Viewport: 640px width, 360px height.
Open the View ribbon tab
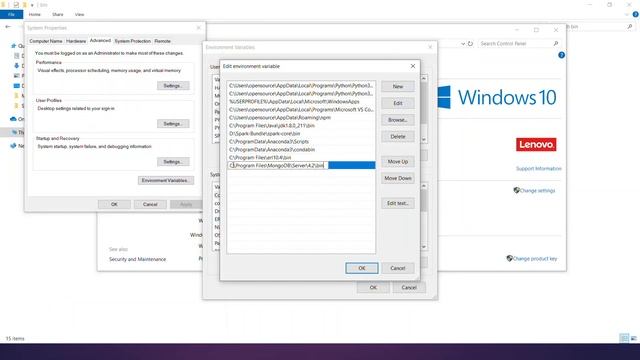(x=79, y=14)
